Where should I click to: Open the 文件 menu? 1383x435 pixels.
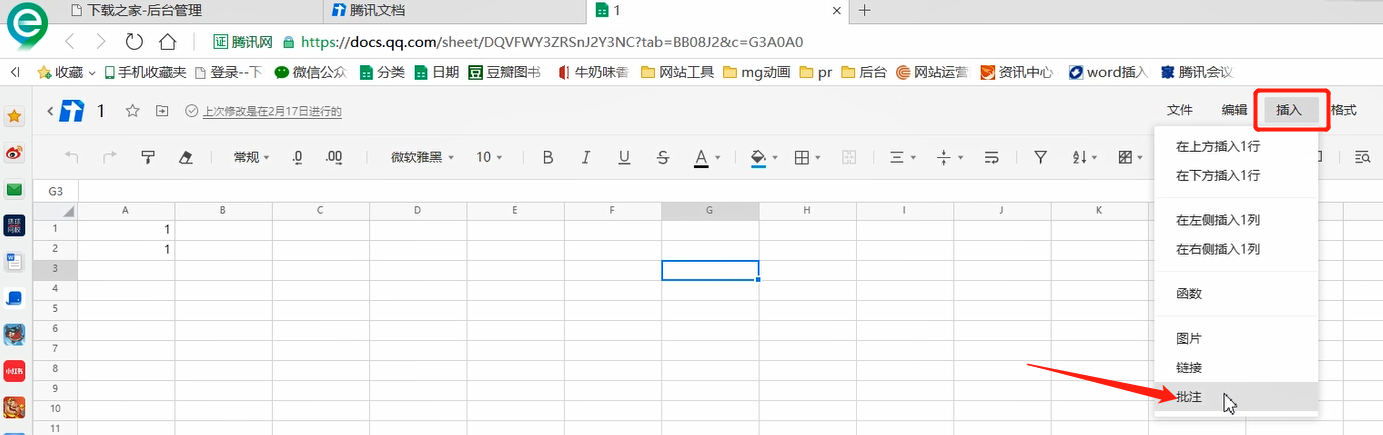[1180, 111]
